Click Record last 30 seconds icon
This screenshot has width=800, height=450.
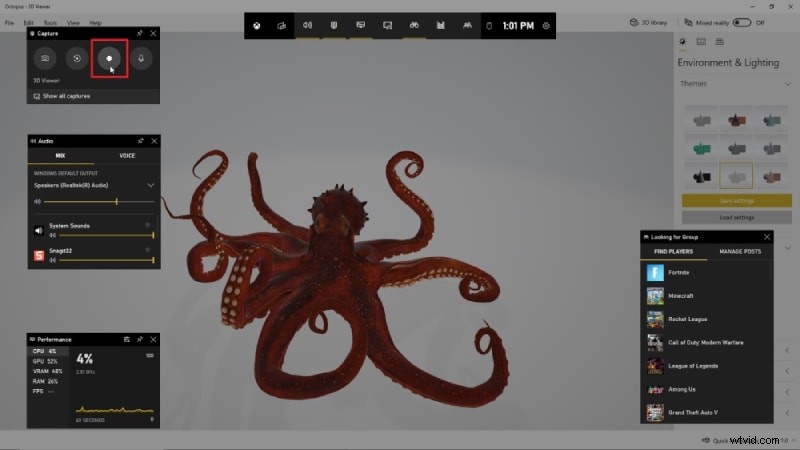pos(78,59)
